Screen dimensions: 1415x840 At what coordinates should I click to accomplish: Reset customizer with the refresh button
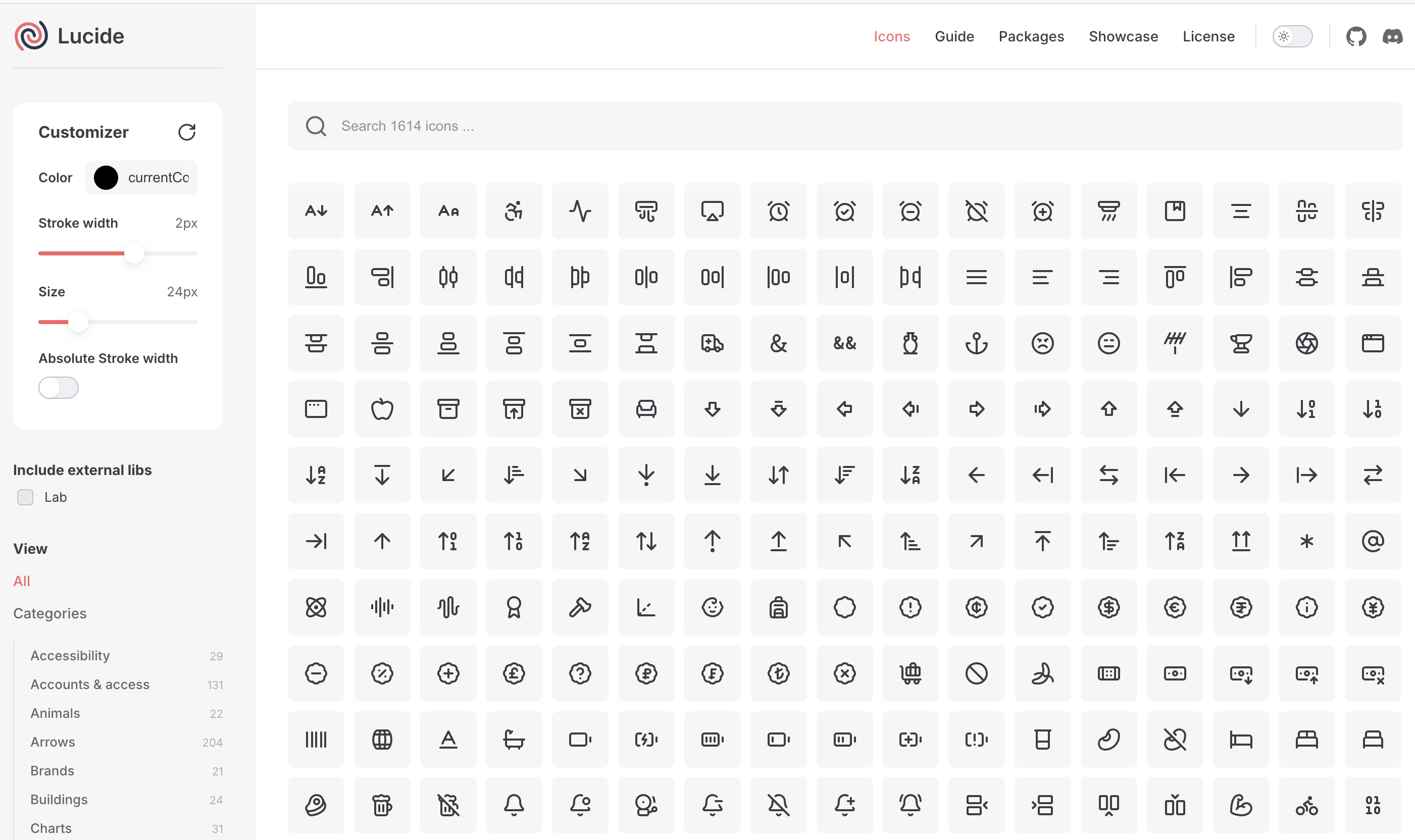[186, 132]
